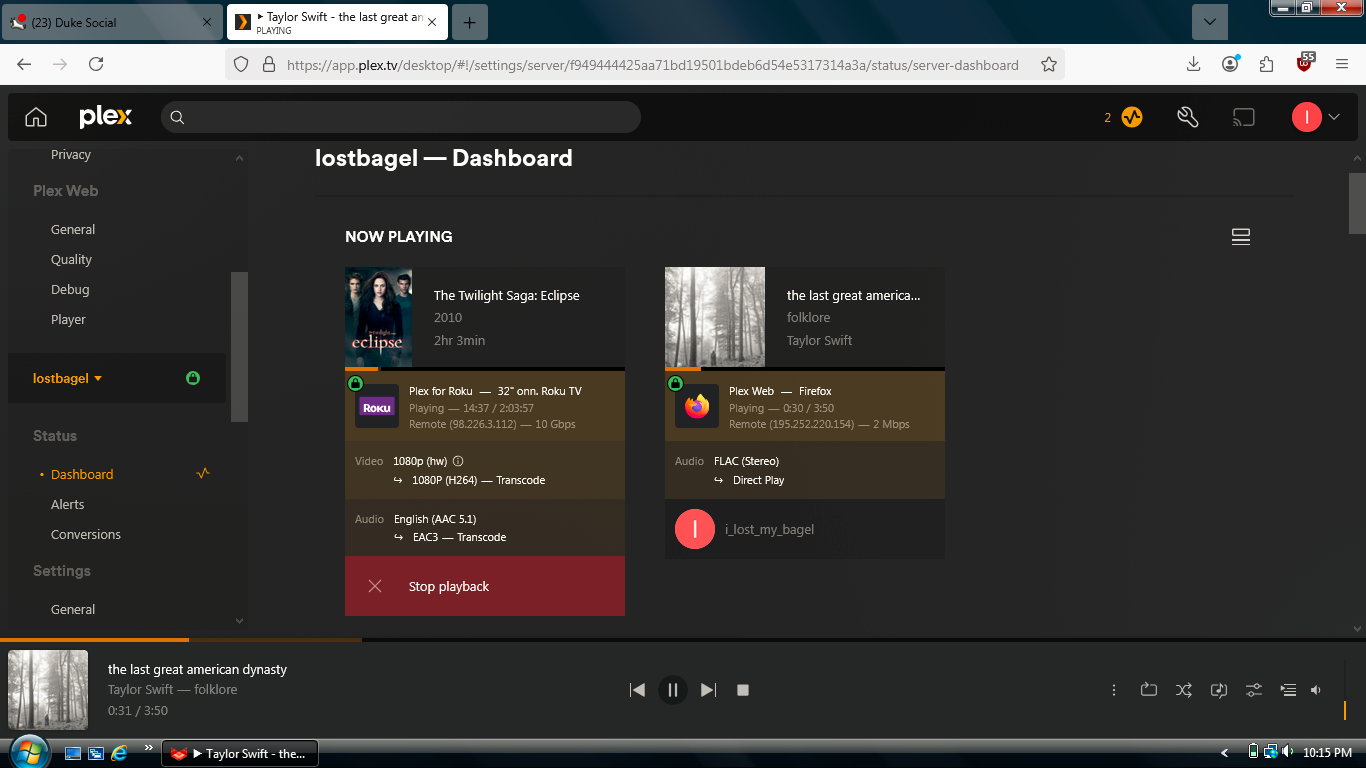Screen dimensions: 1366x768
Task: Click the Firefox player icon
Action: (x=697, y=407)
